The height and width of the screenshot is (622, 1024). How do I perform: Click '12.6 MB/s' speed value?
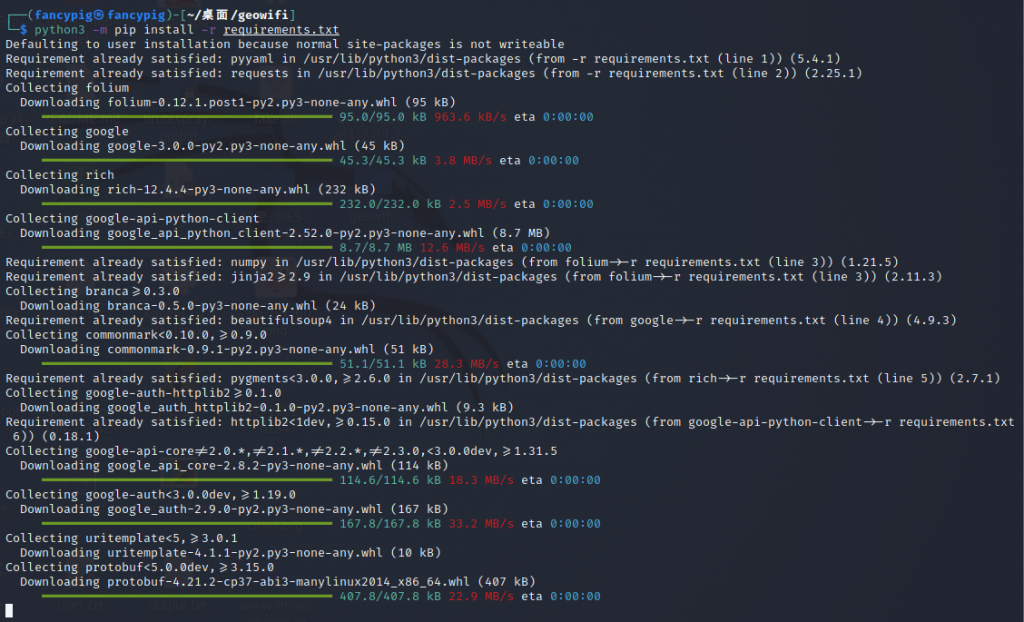tap(452, 248)
